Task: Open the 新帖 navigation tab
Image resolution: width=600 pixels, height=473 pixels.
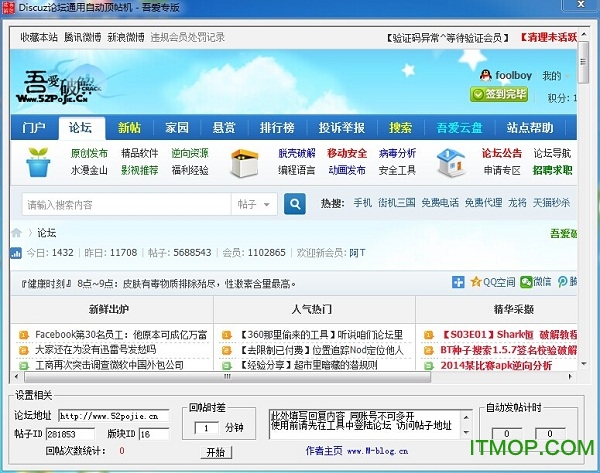Action: (x=129, y=127)
